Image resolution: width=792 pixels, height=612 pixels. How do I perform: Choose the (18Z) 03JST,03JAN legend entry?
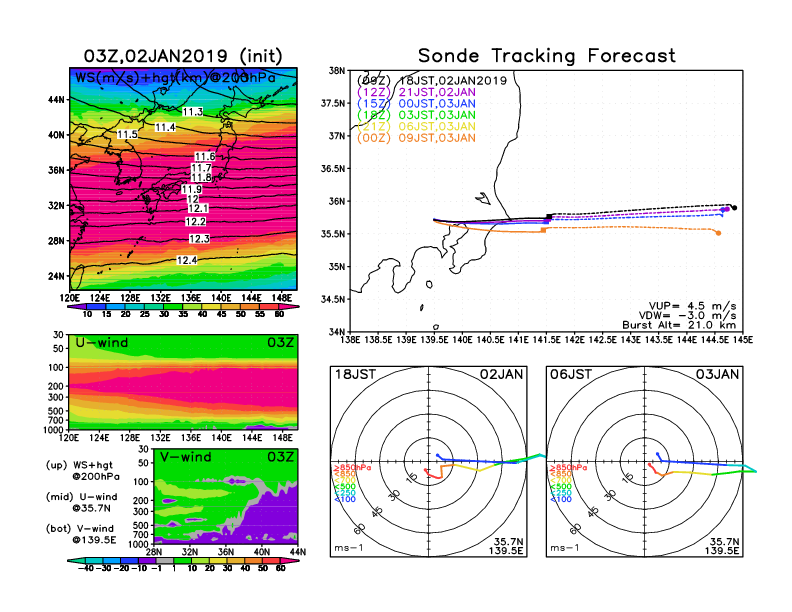point(416,115)
